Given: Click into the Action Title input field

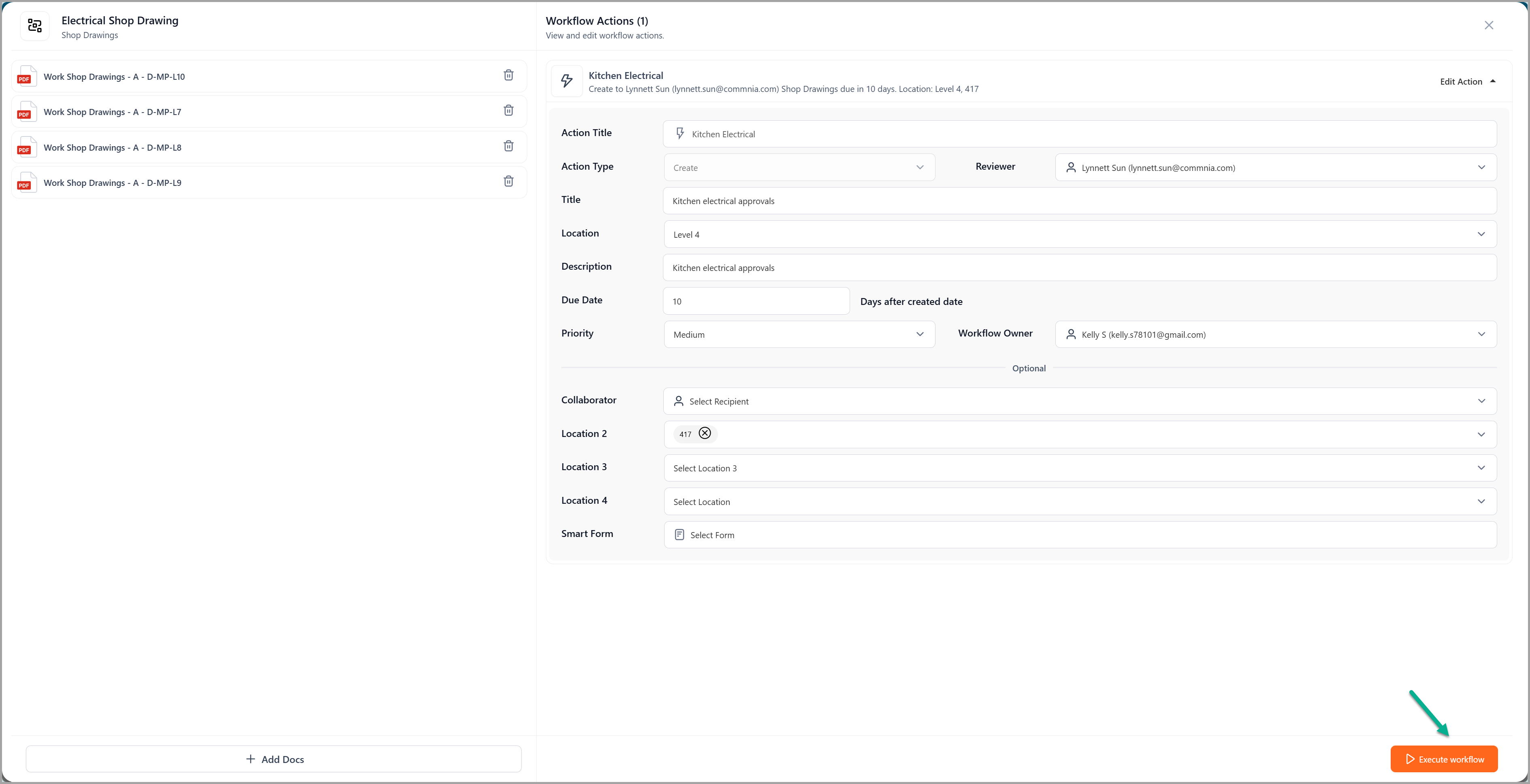Looking at the screenshot, I should point(1080,134).
